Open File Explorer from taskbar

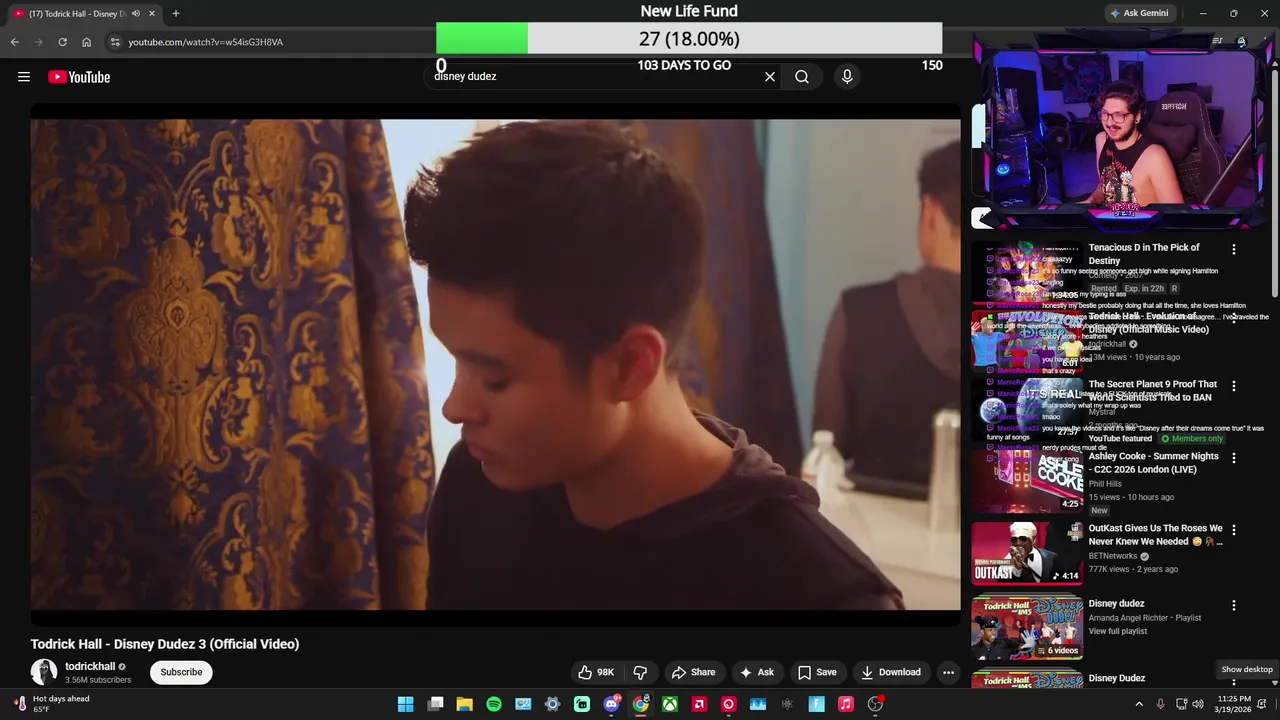464,704
